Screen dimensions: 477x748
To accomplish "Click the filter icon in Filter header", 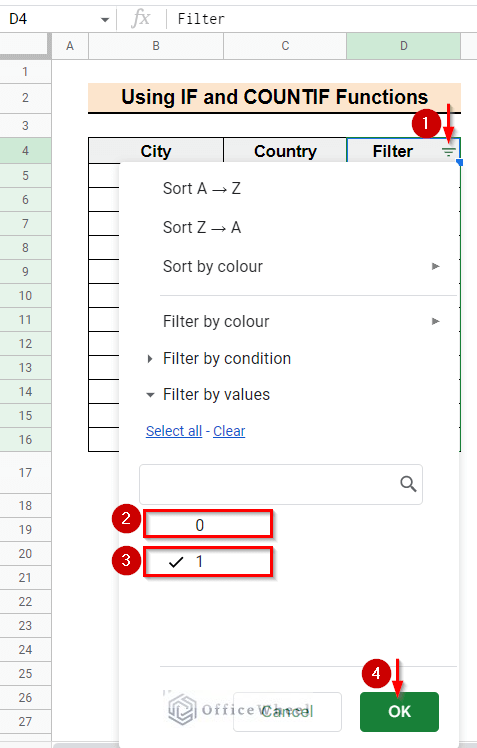I will pyautogui.click(x=448, y=152).
